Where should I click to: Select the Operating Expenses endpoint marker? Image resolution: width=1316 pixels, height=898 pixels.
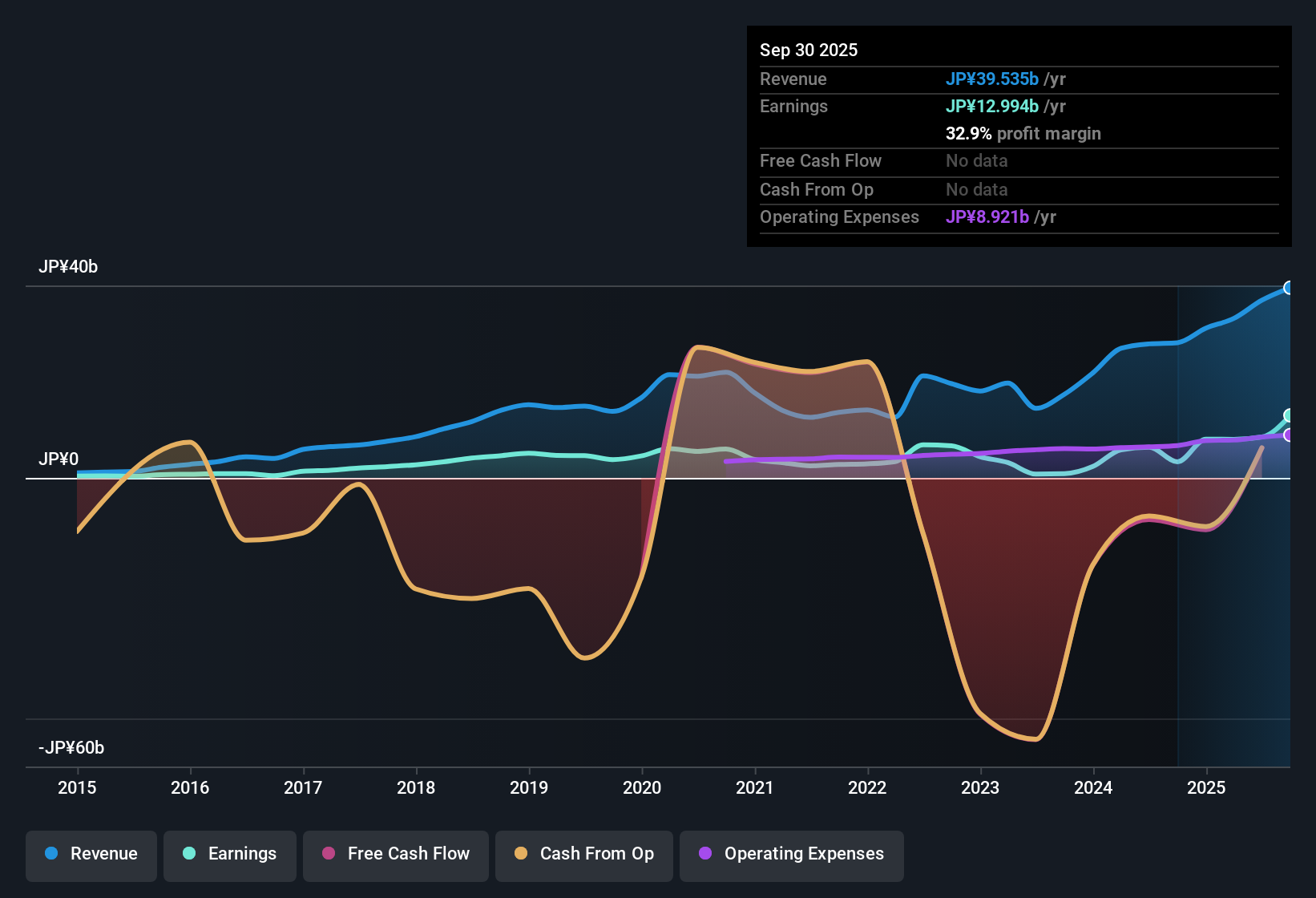[1290, 435]
